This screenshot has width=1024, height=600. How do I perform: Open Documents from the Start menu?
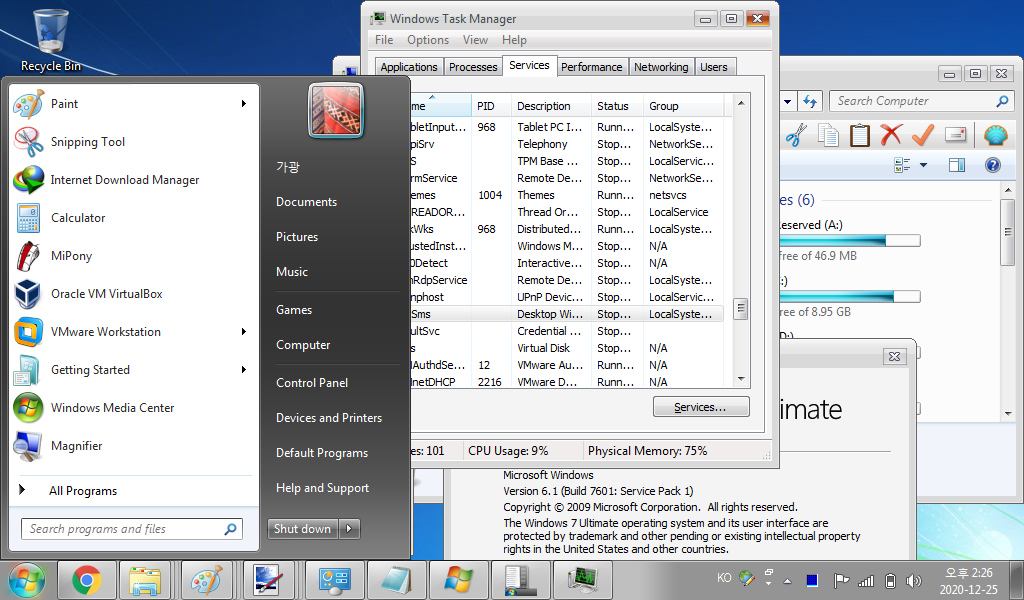pyautogui.click(x=306, y=202)
